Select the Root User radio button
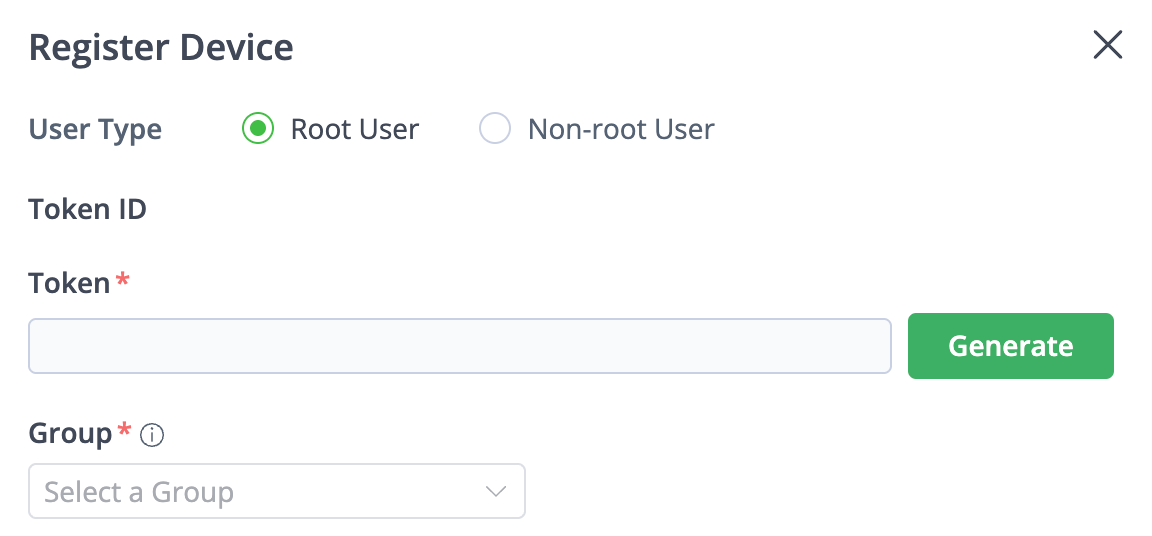The width and height of the screenshot is (1152, 536). pos(258,129)
